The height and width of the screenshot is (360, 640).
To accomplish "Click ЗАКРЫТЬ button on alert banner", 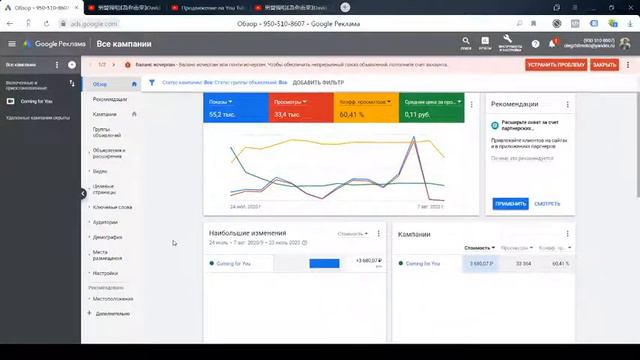I will (604, 65).
